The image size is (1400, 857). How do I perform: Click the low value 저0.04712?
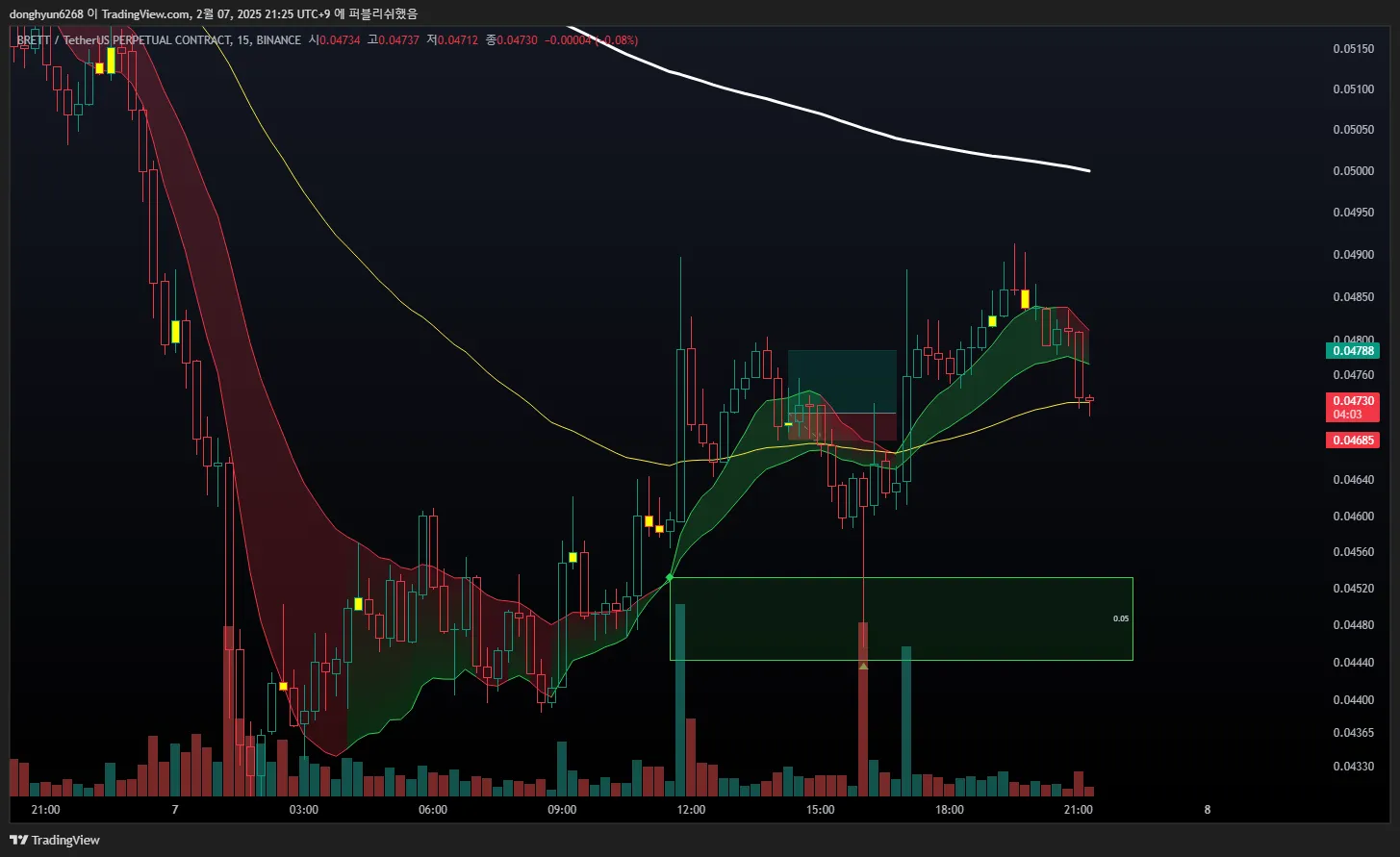[452, 40]
